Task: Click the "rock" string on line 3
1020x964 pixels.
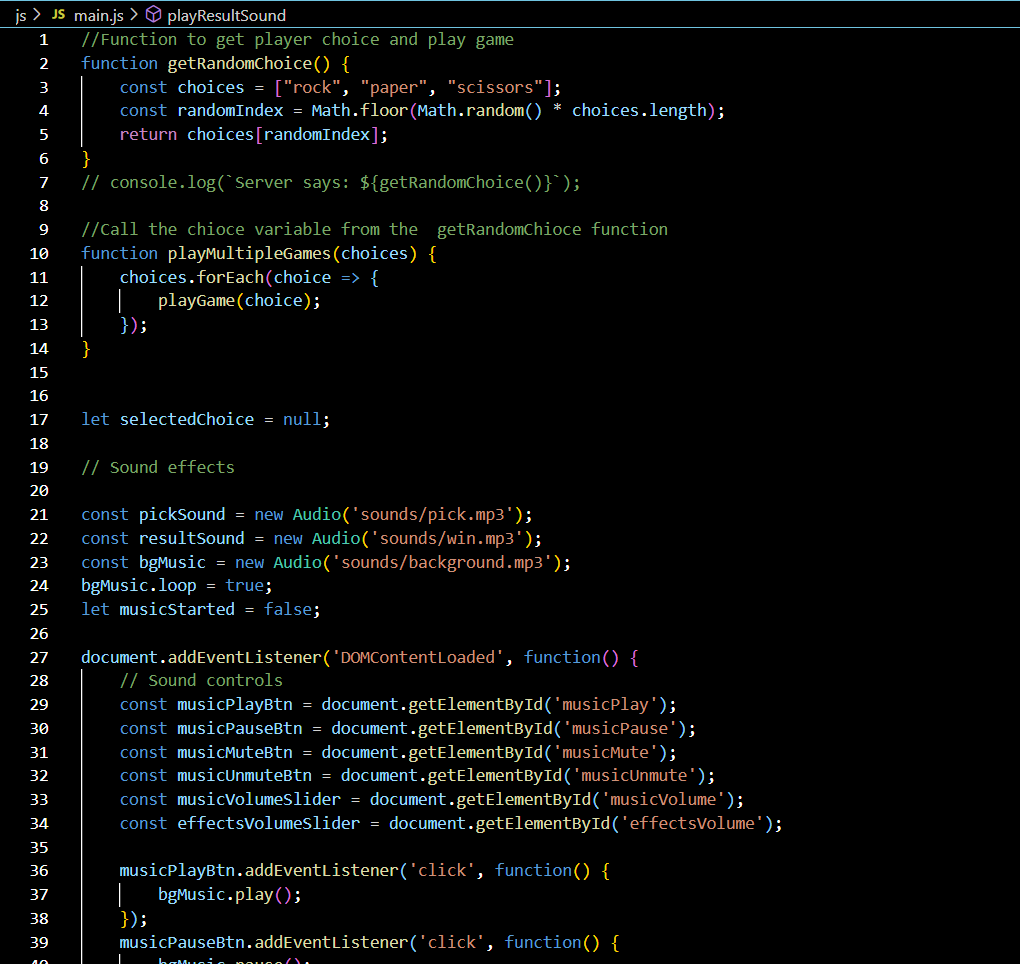Action: (312, 87)
